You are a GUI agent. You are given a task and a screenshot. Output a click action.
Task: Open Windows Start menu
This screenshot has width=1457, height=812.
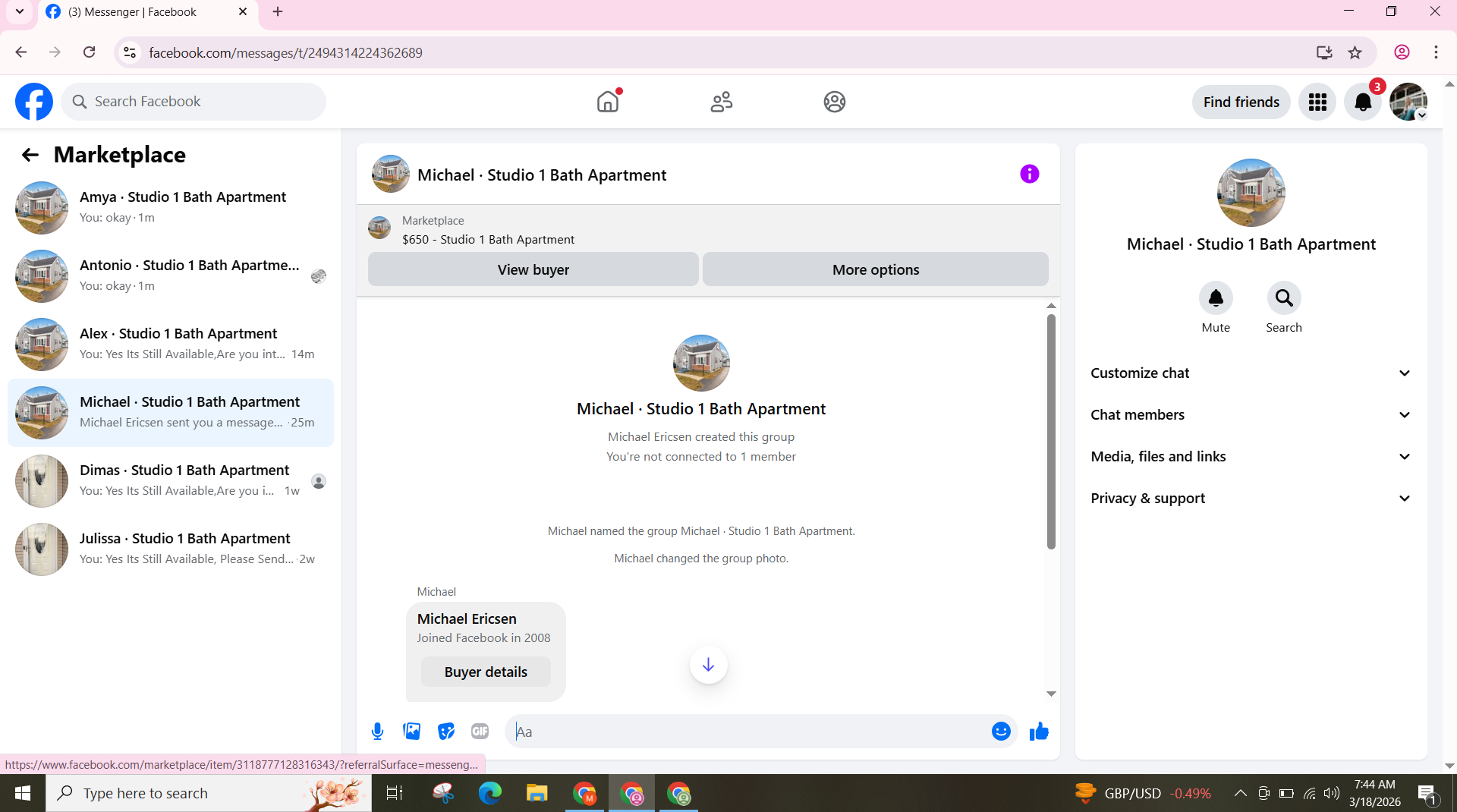pos(23,793)
